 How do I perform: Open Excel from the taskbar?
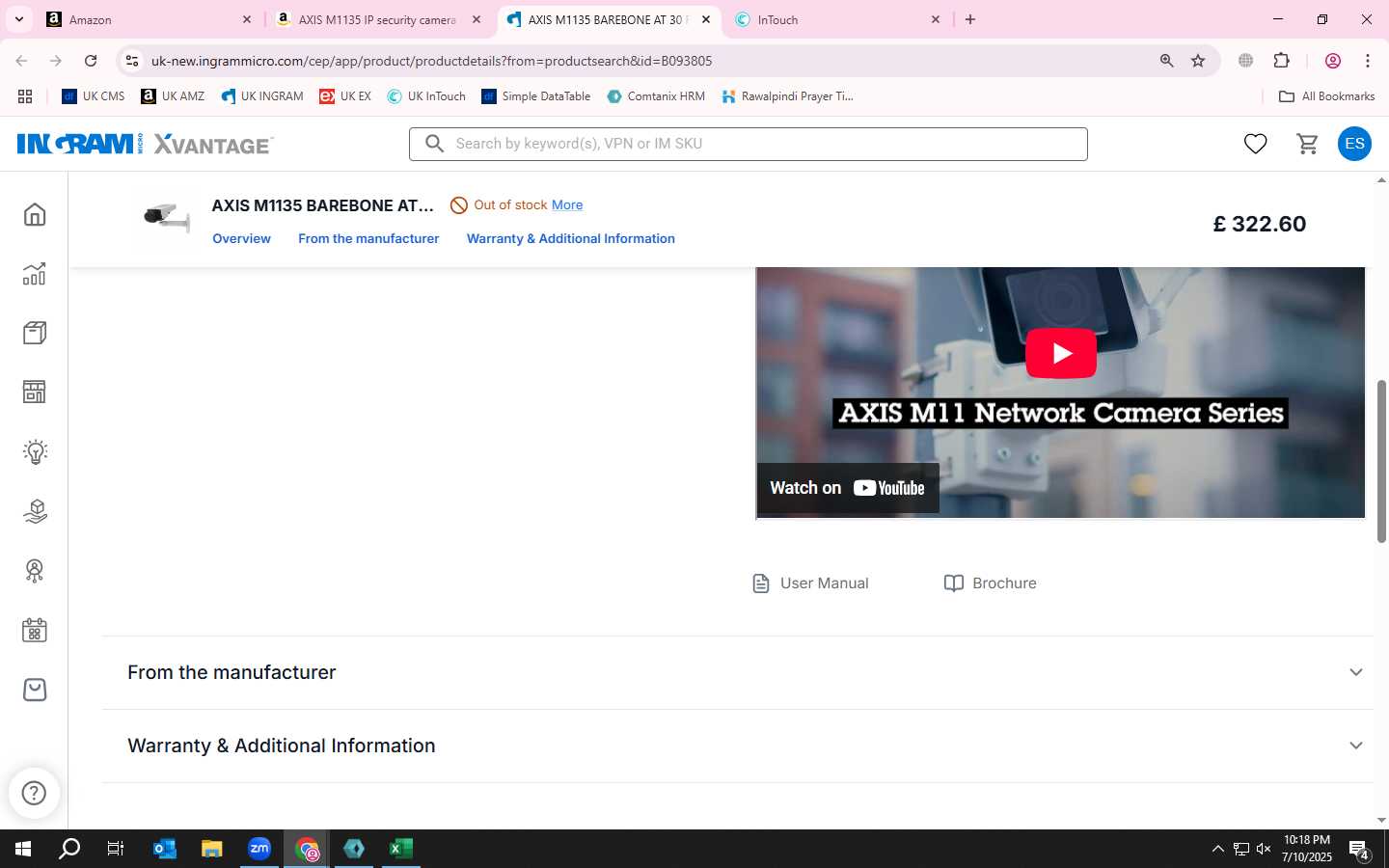coord(401,849)
